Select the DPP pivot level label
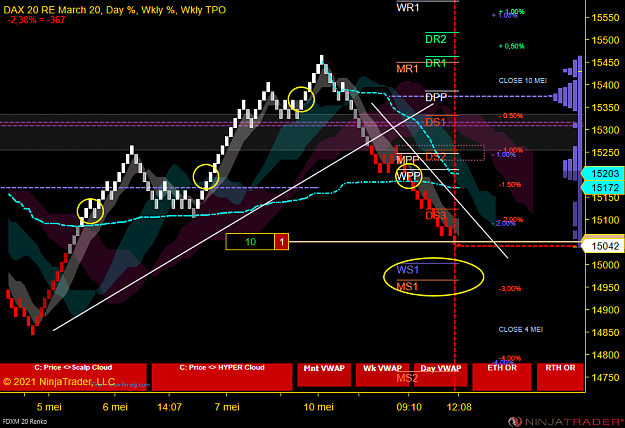The height and width of the screenshot is (428, 625). (436, 97)
